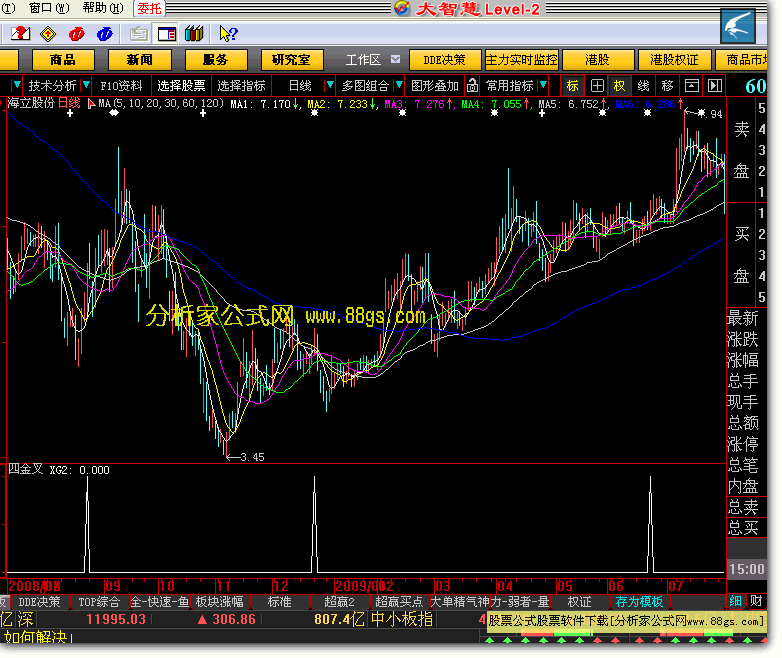Expand the 多图组合 dropdown arrow
The width and height of the screenshot is (782, 658).
(398, 85)
